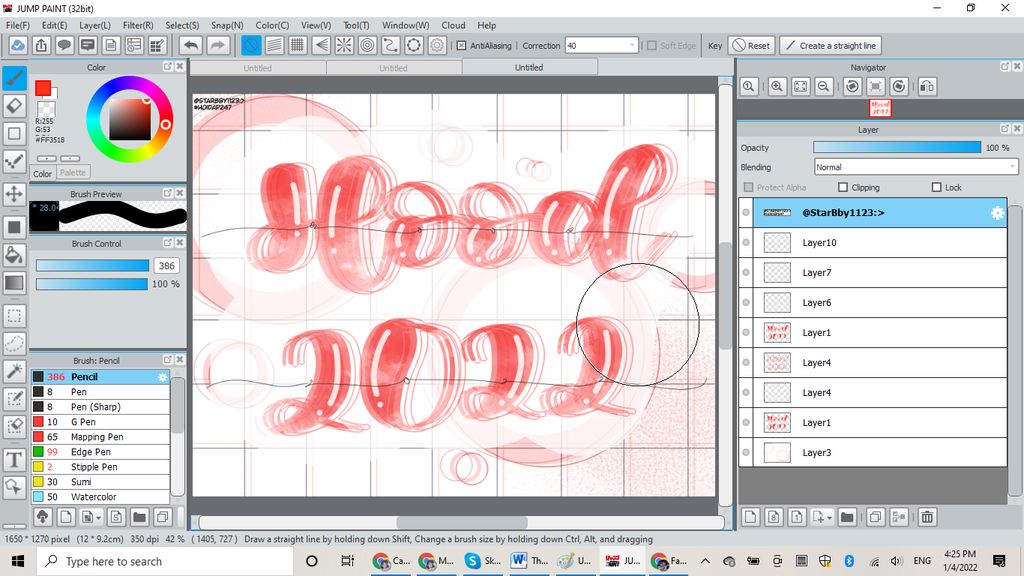Viewport: 1024px width, 576px height.
Task: Open the Correction value dropdown
Action: point(632,46)
